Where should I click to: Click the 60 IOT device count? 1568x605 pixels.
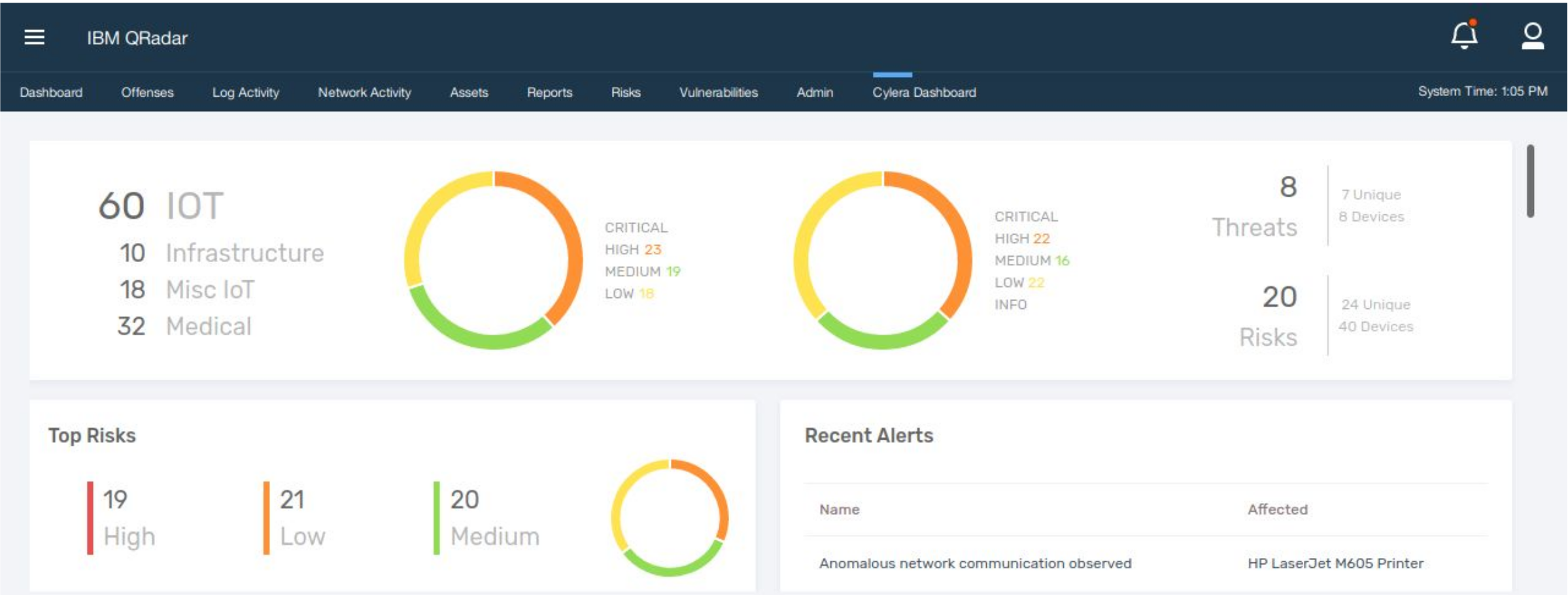(161, 206)
